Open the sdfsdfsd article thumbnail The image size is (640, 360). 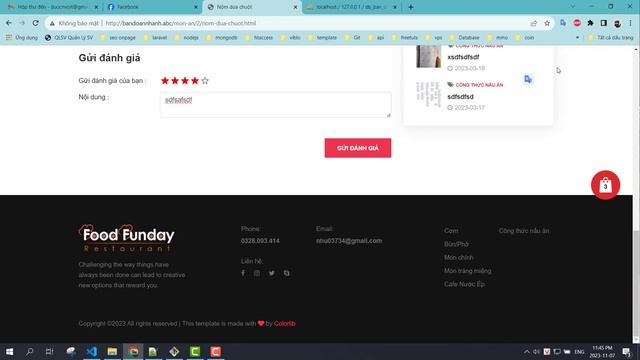click(x=429, y=94)
